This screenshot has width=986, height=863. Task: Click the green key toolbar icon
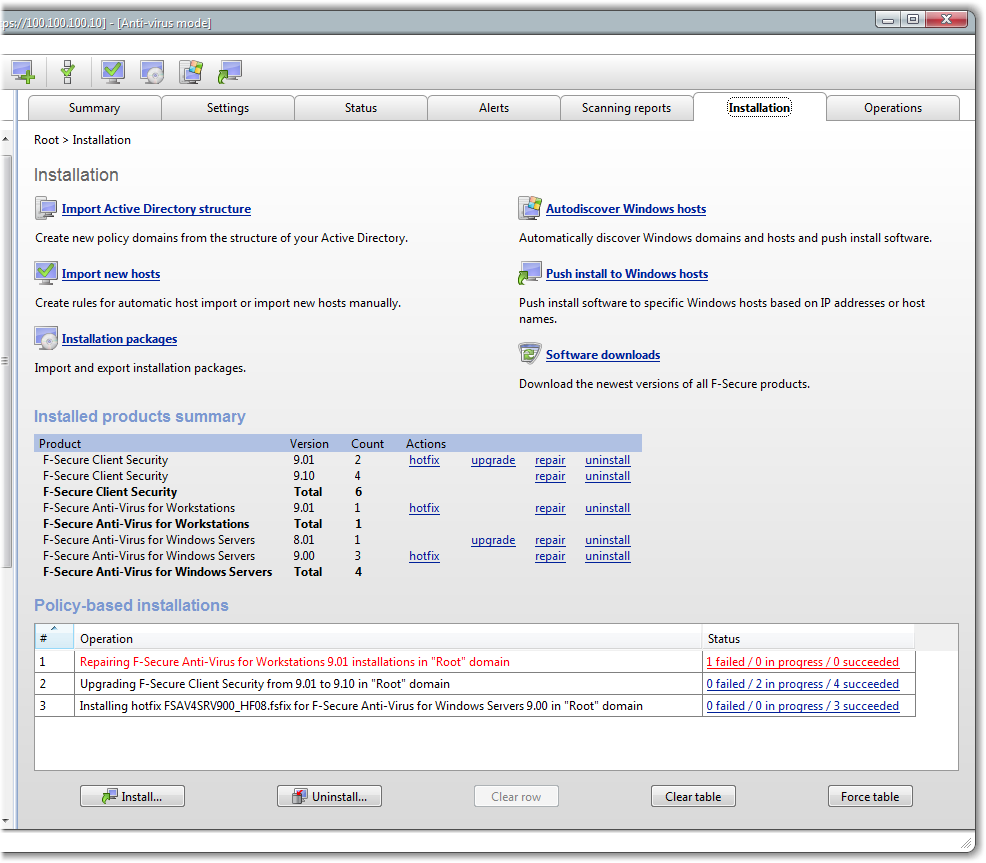pos(68,72)
